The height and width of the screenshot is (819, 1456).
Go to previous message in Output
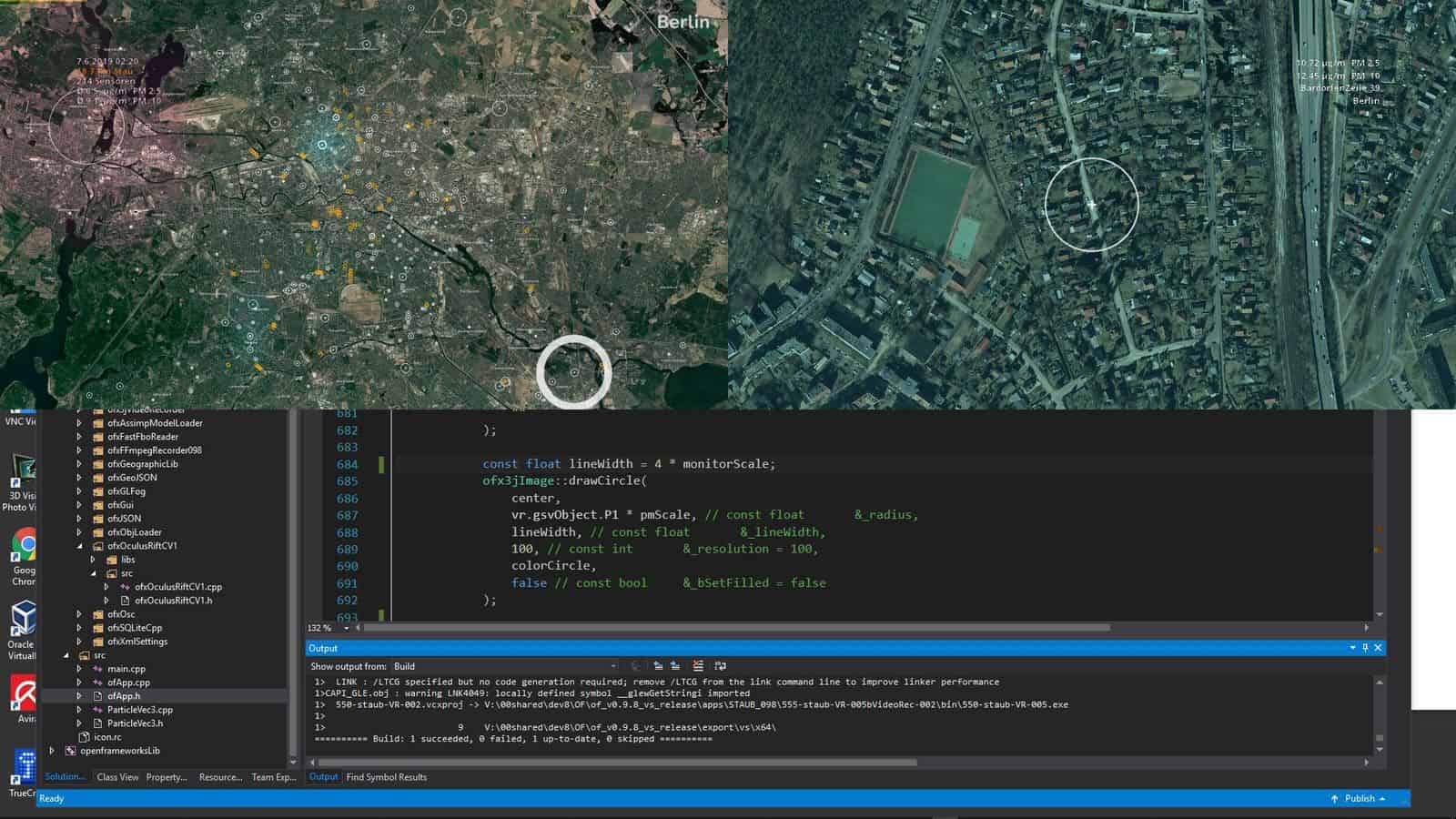tap(658, 666)
